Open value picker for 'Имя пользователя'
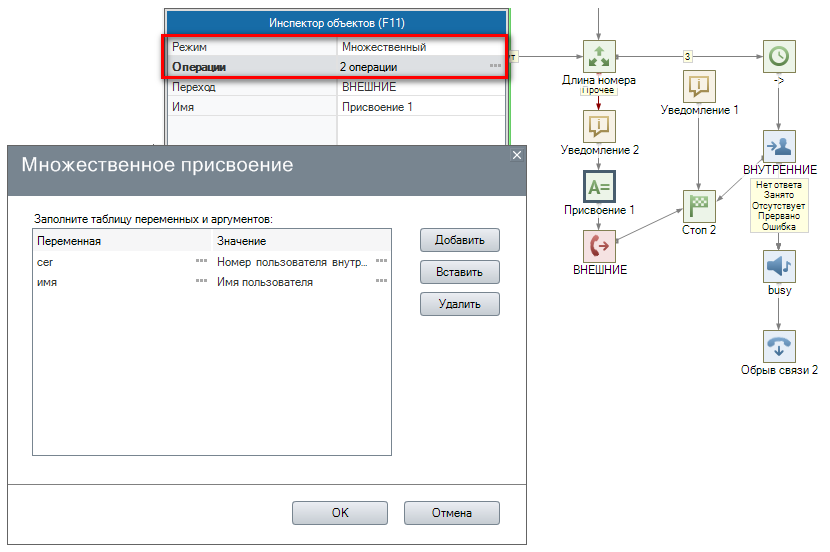Image resolution: width=830 pixels, height=552 pixels. click(x=381, y=282)
